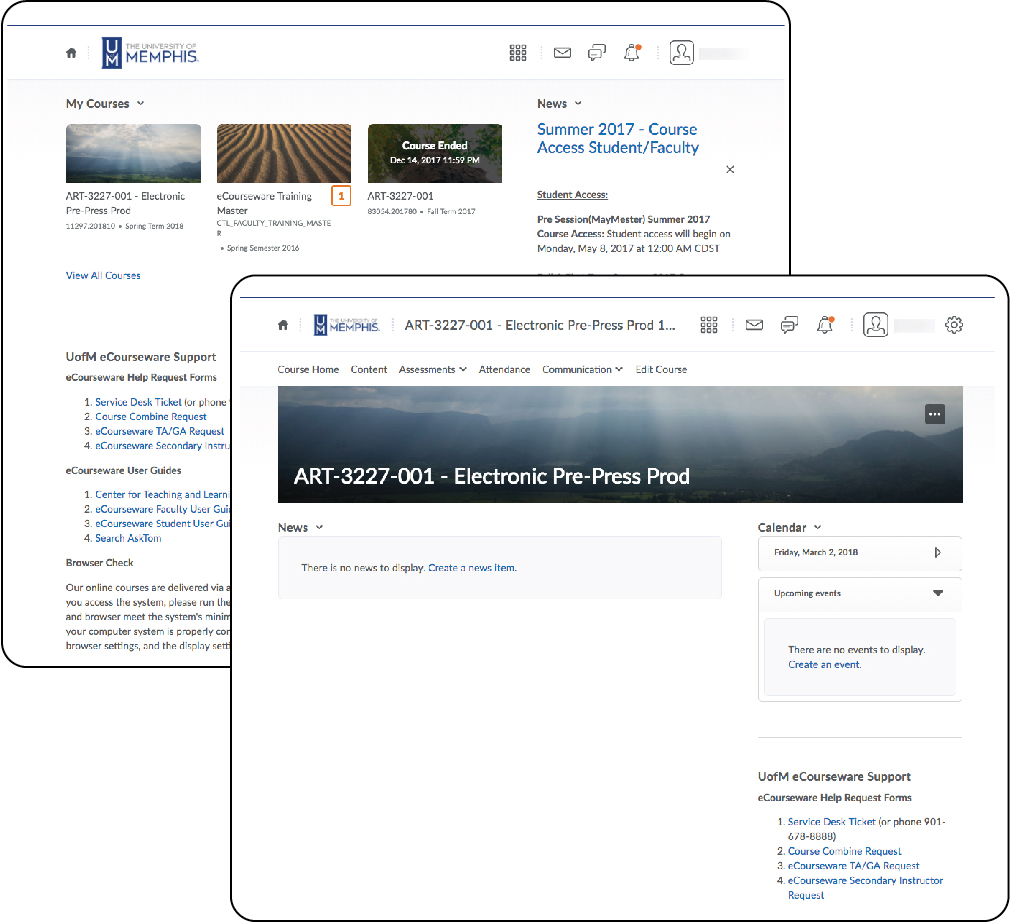Image resolution: width=1010 pixels, height=923 pixels.
Task: Click the home icon in the course page header
Action: tap(283, 325)
